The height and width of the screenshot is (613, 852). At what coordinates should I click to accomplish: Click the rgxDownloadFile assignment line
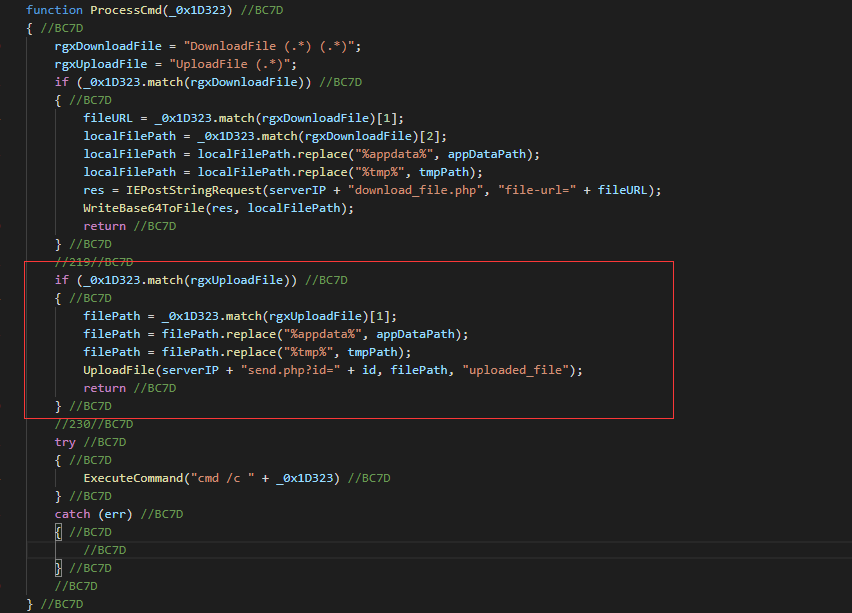pos(208,46)
